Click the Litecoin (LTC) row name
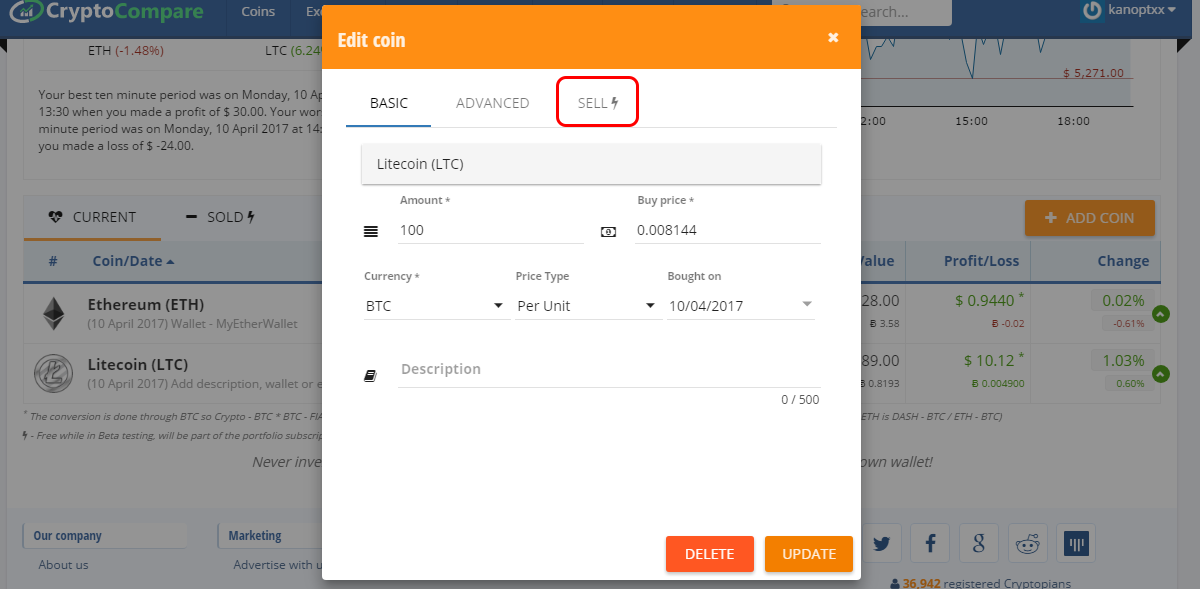The width and height of the screenshot is (1200, 589). (138, 364)
